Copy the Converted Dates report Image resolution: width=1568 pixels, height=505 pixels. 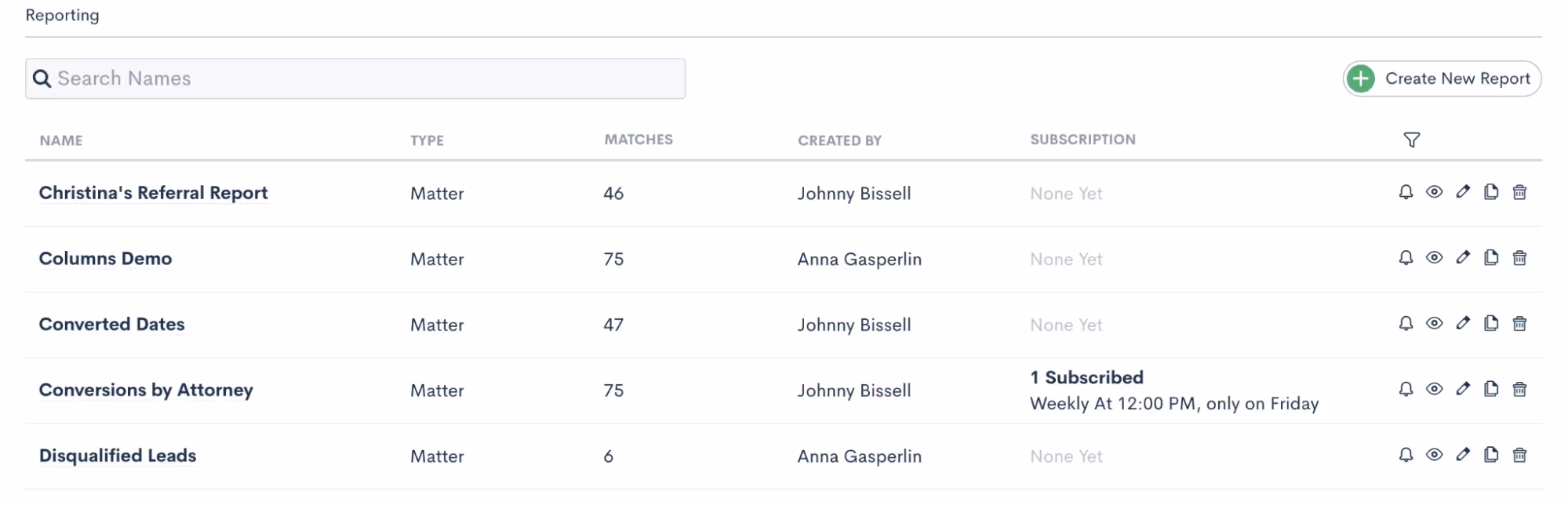(1491, 323)
